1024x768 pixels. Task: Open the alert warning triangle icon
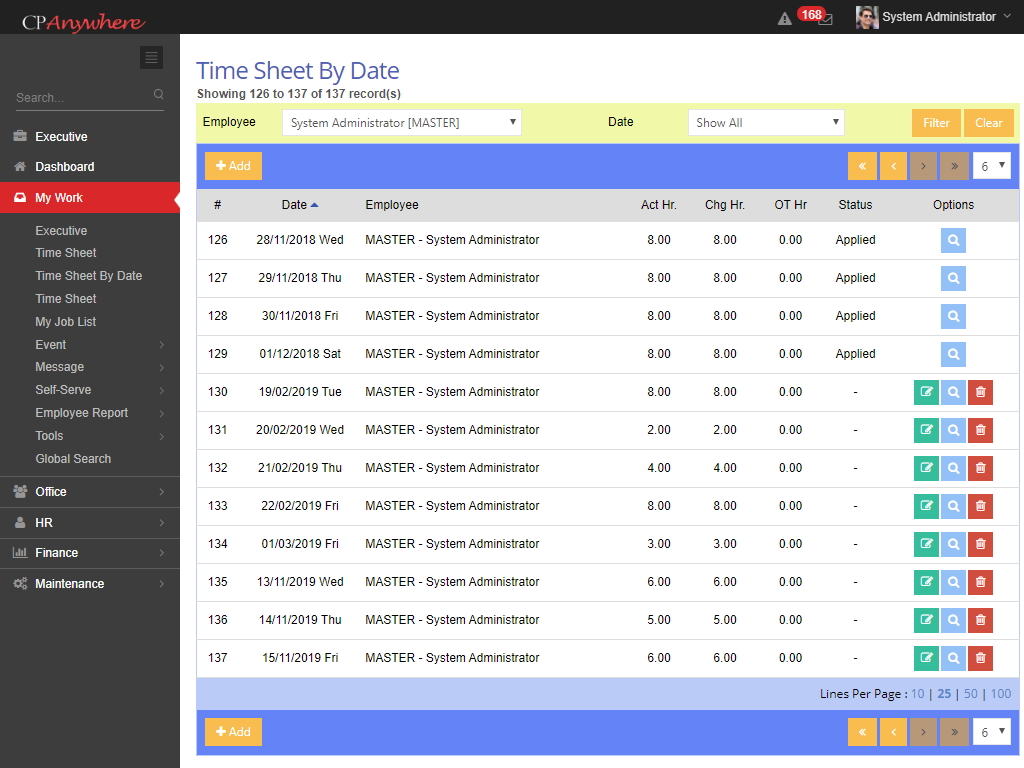785,18
